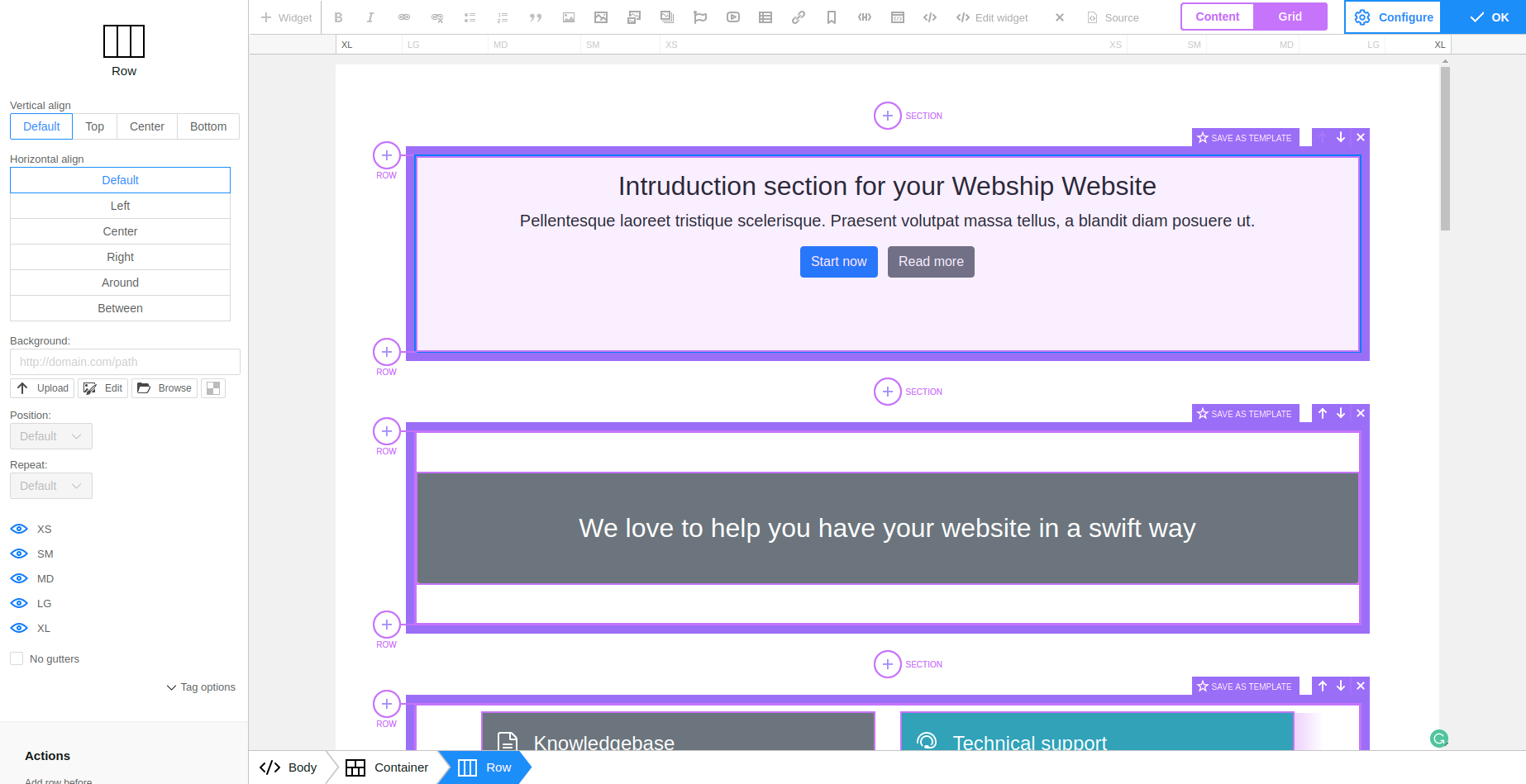Insert bookmark anchor icon
The height and width of the screenshot is (784, 1526).
point(832,17)
